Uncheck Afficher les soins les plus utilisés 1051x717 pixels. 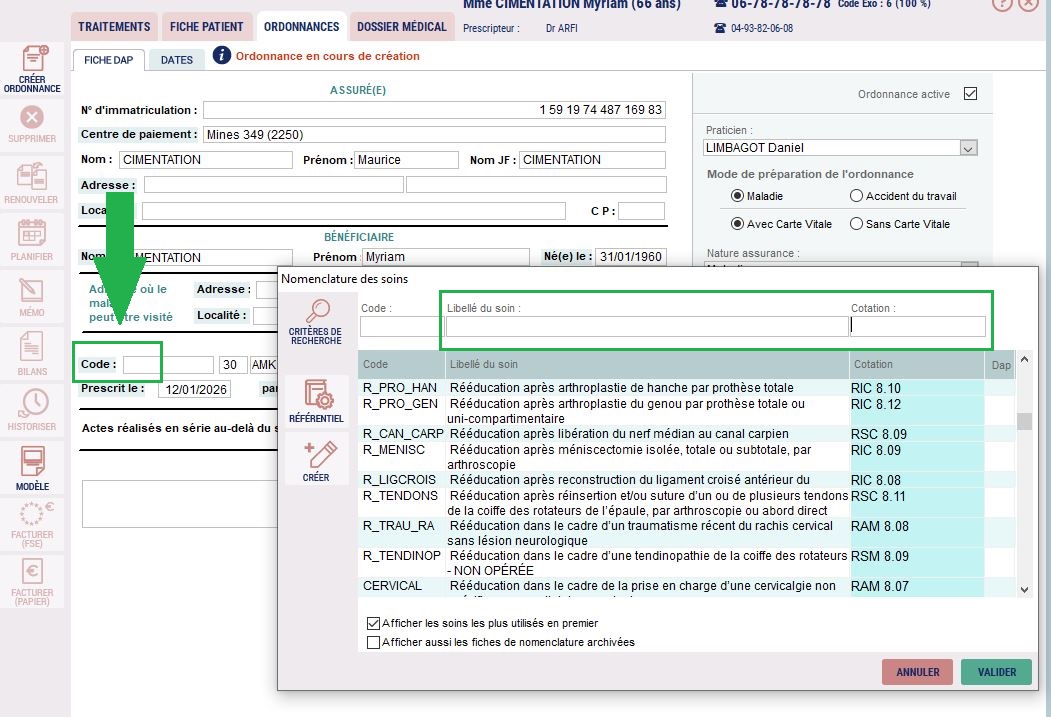374,623
